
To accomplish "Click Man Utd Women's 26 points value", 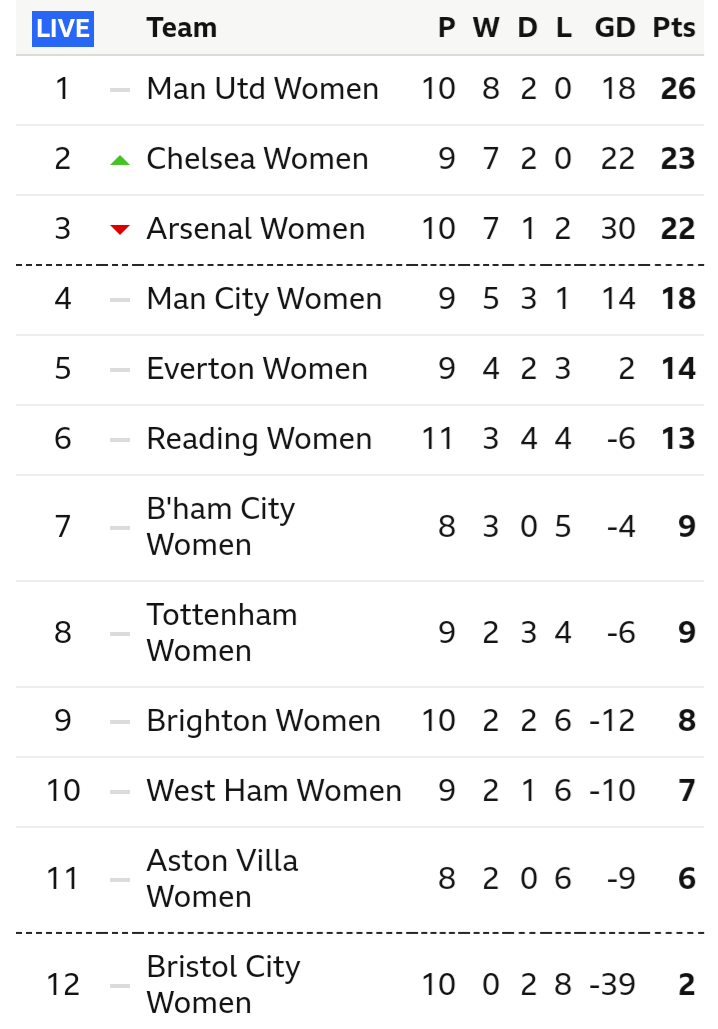I will tap(678, 89).
